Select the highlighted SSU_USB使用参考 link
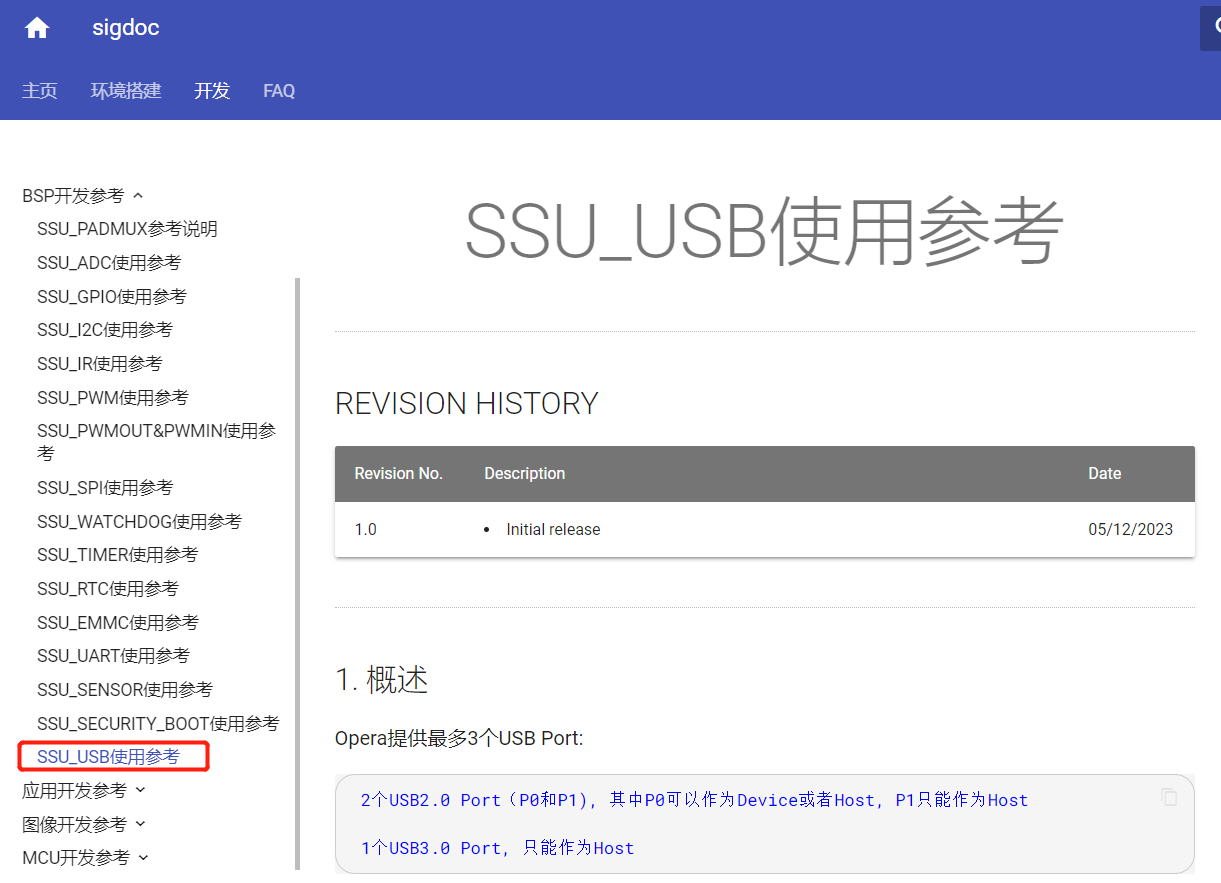The image size is (1221, 883). coord(108,757)
